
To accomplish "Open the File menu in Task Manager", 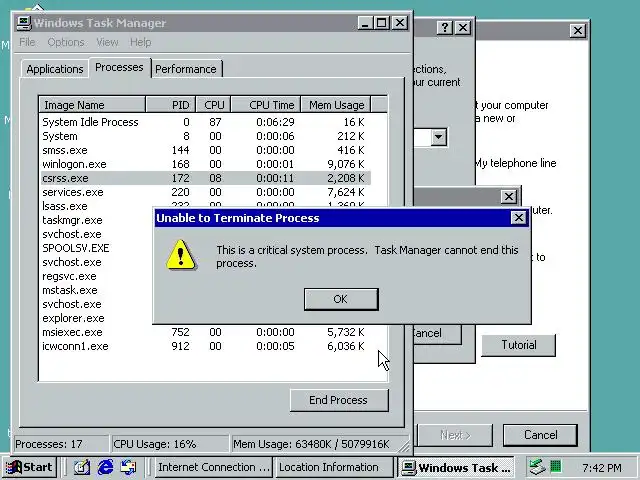I will click(x=27, y=42).
